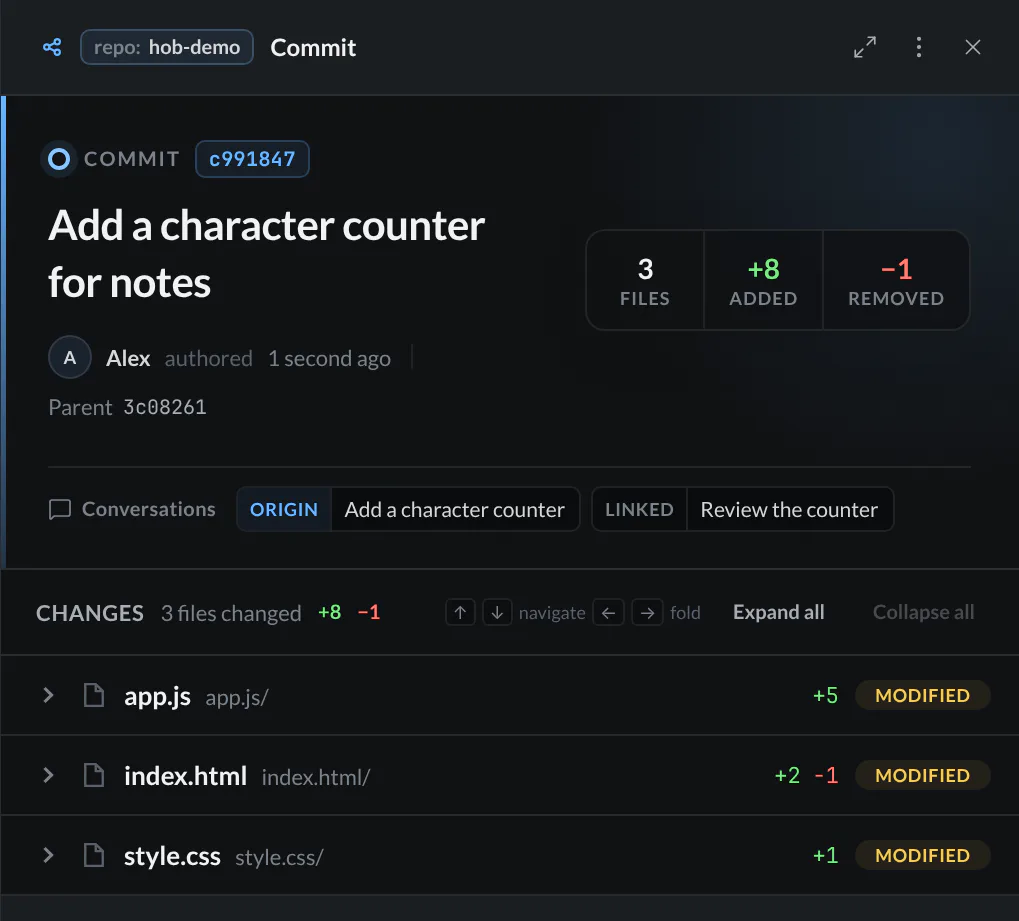
Task: Click the CHANGES section heading
Action: click(x=90, y=614)
